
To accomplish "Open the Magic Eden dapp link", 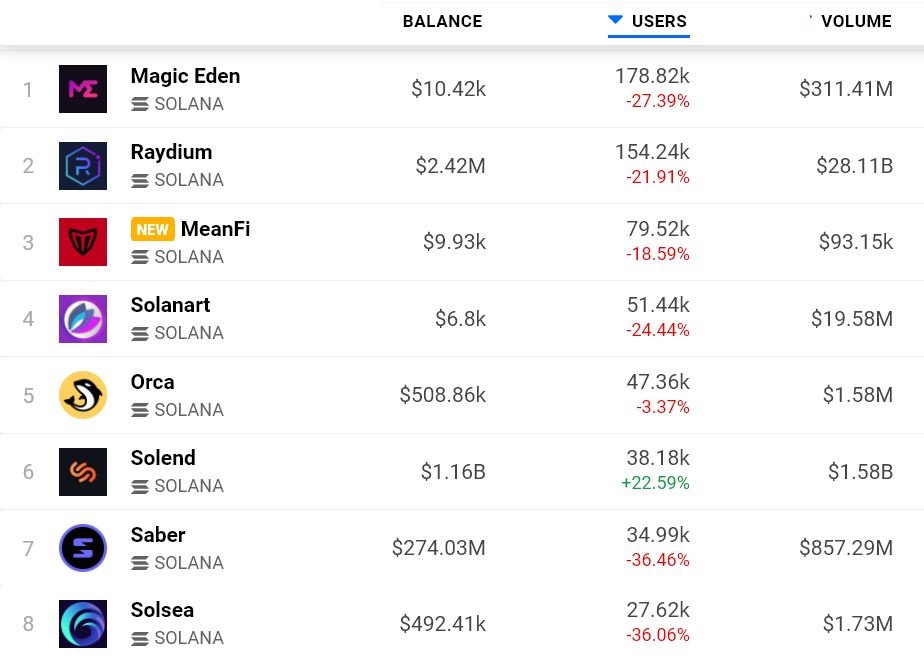I will click(x=185, y=76).
